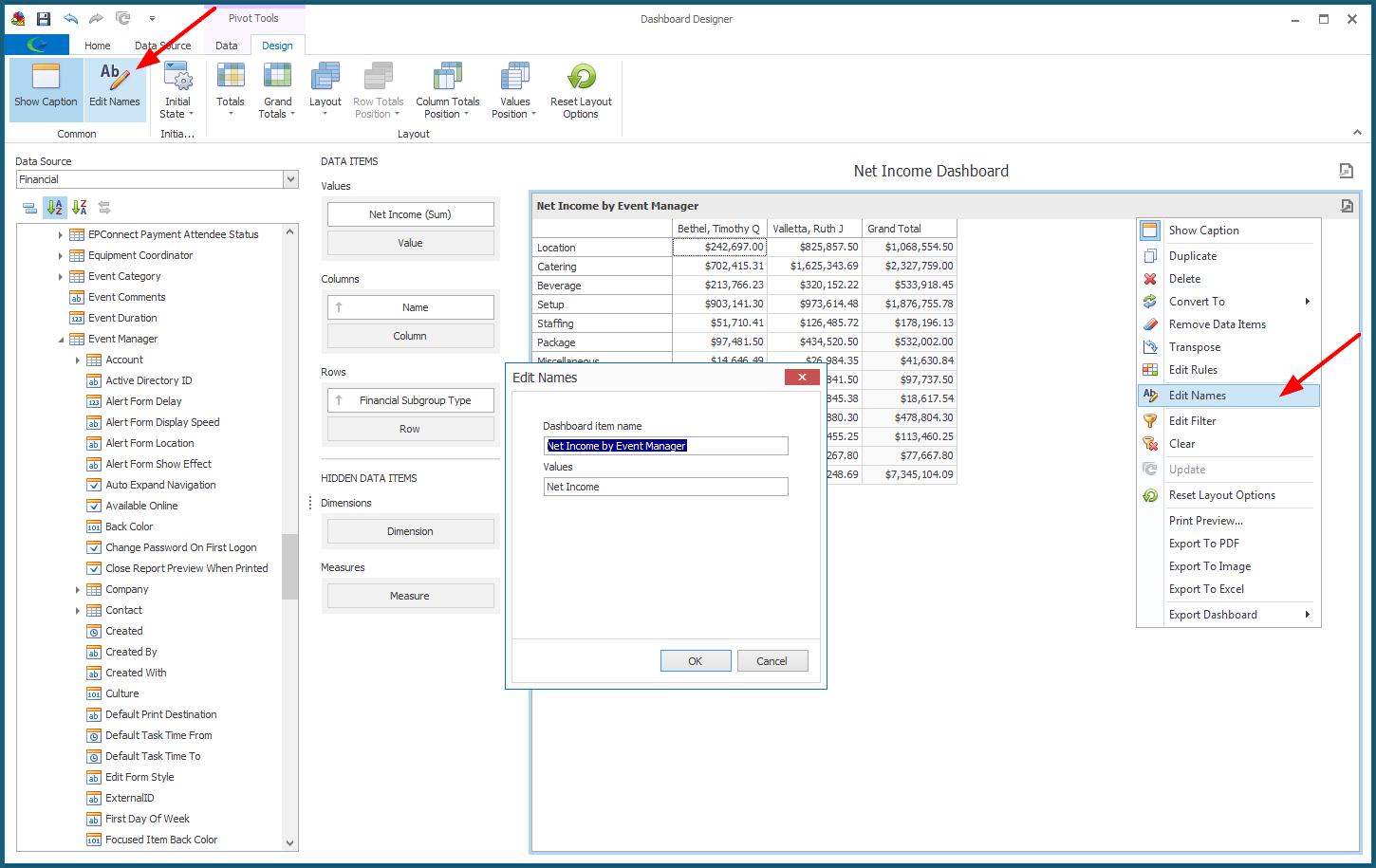Select the Auto Expand Navigation field
This screenshot has height=868, width=1376.
(160, 485)
